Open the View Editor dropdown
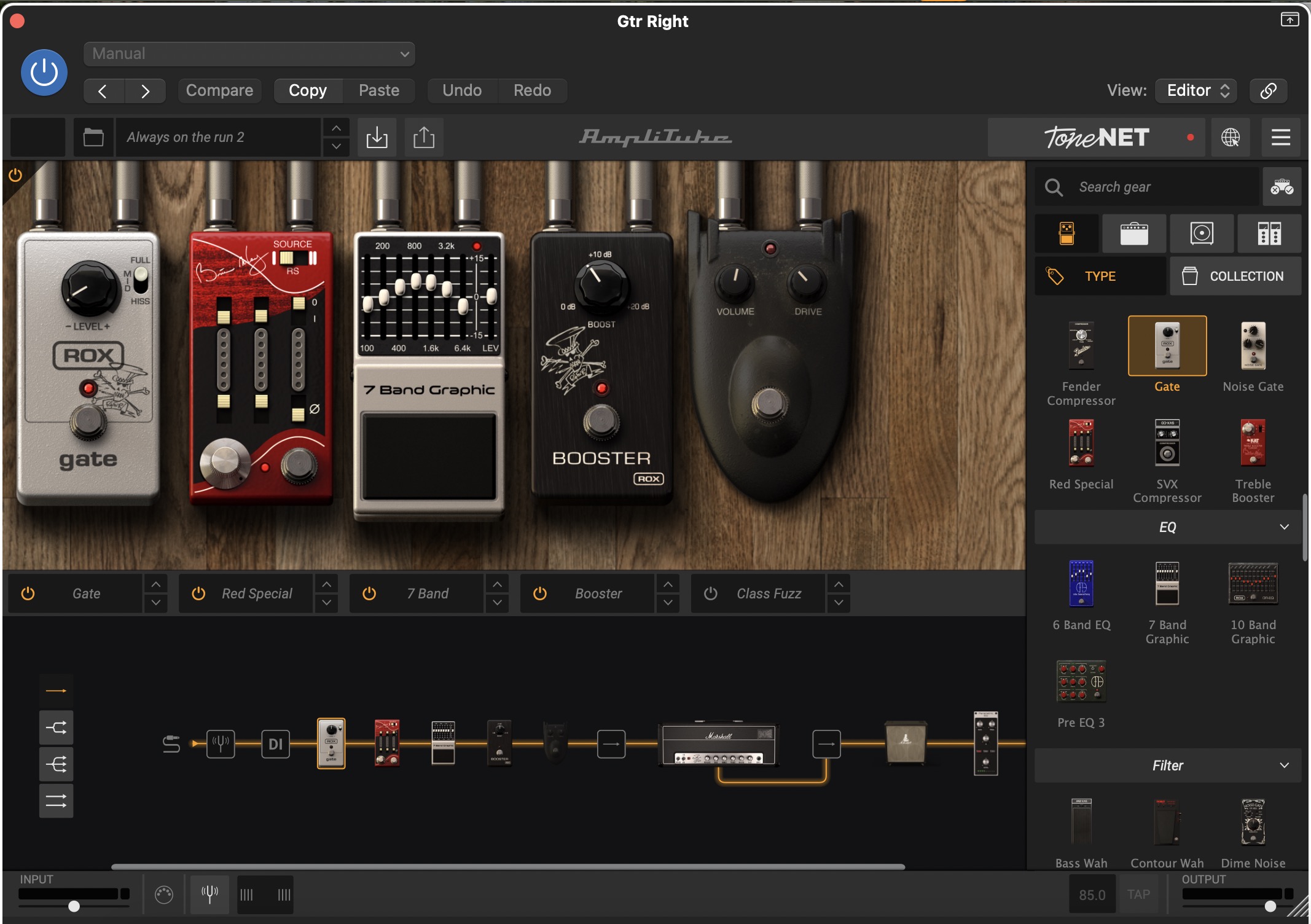 pos(1196,91)
